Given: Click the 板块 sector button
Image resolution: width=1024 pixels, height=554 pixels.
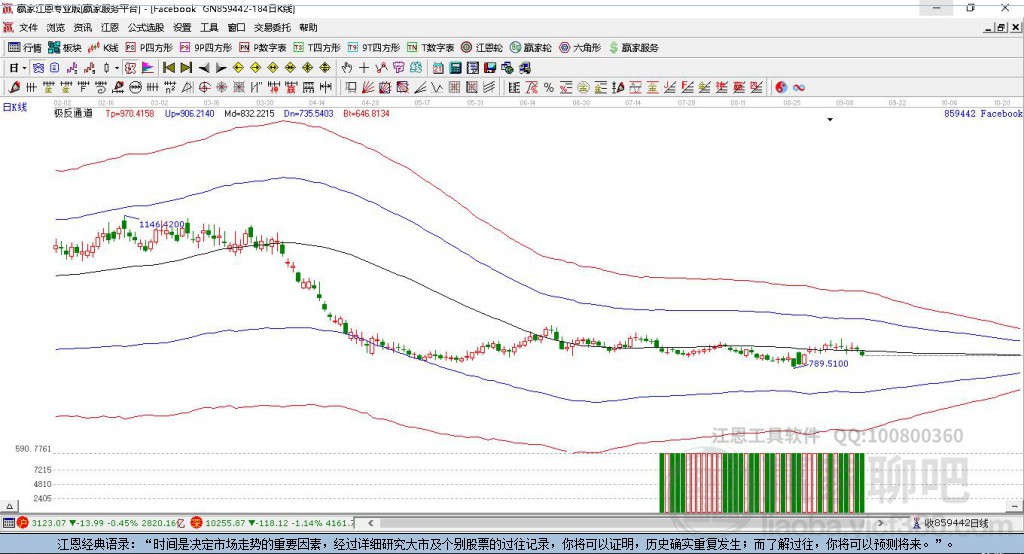Looking at the screenshot, I should [x=65, y=48].
